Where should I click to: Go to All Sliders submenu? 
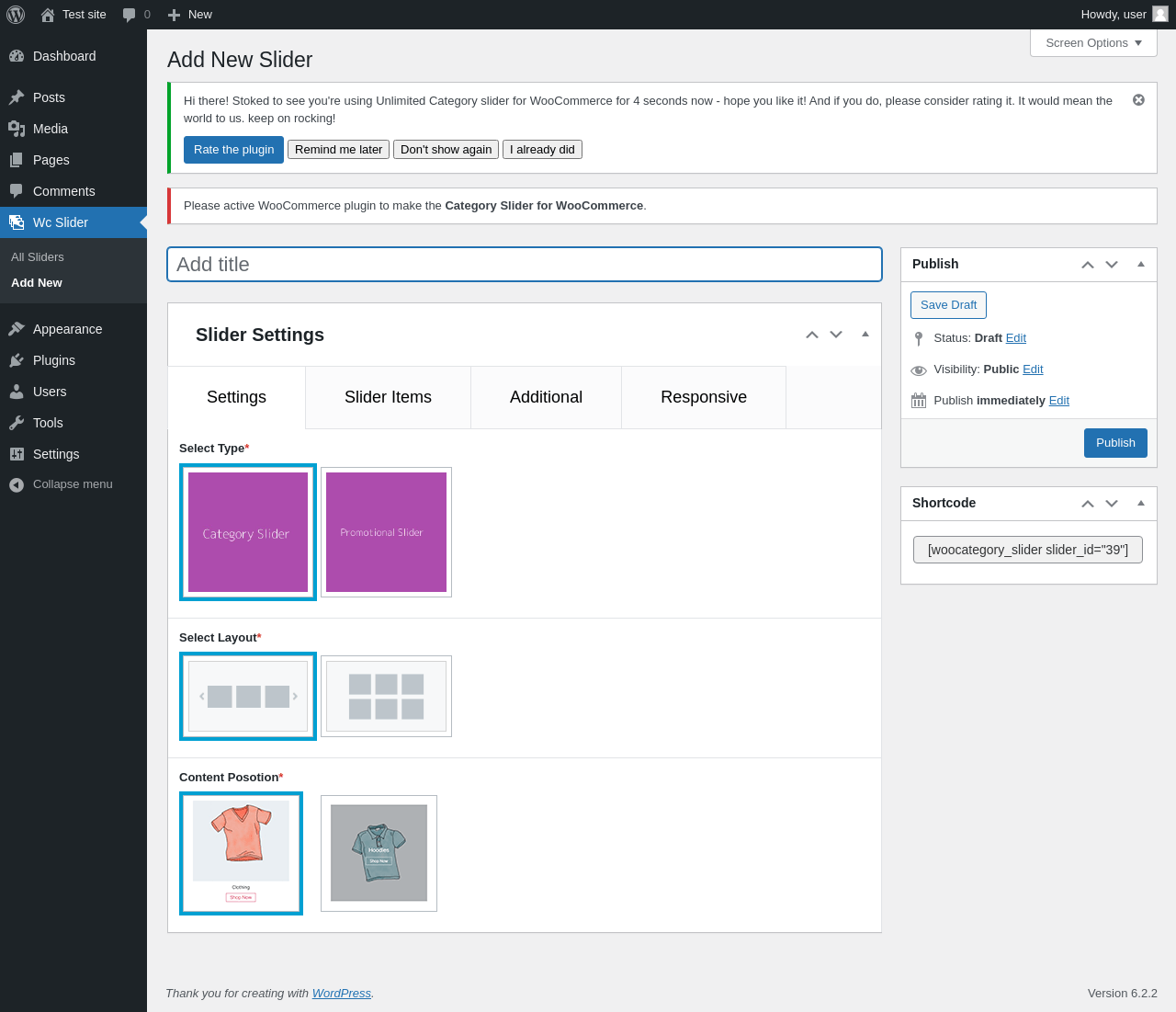[x=38, y=257]
